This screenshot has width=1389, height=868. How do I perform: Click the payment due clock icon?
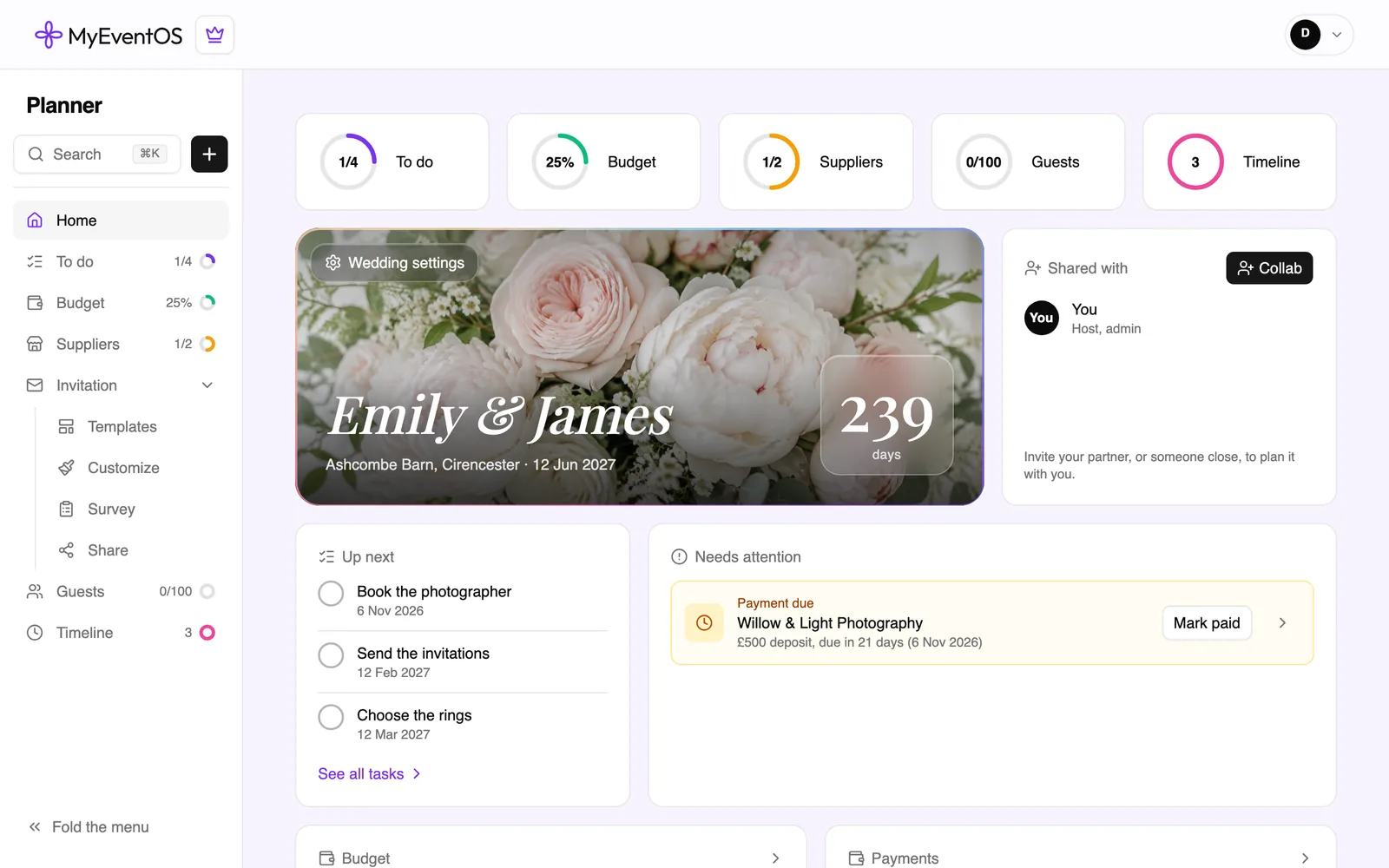(704, 622)
